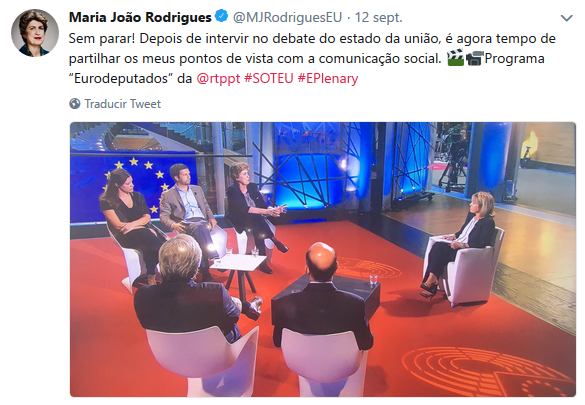
Task: Open the #SOTEU hashtag
Action: pyautogui.click(x=268, y=78)
